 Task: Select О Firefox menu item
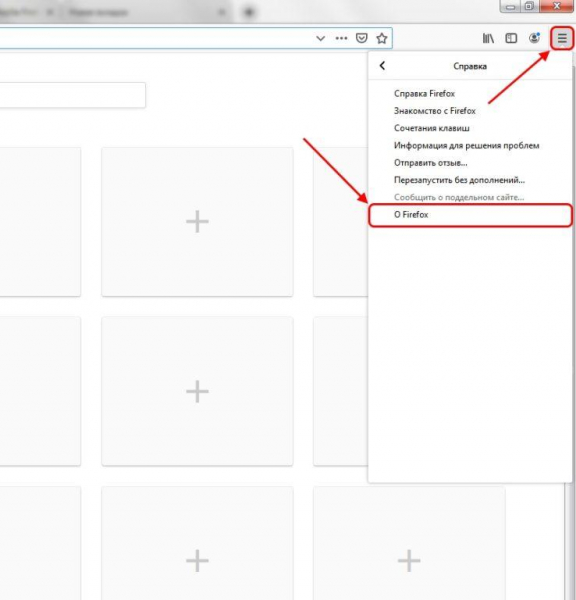(x=470, y=215)
